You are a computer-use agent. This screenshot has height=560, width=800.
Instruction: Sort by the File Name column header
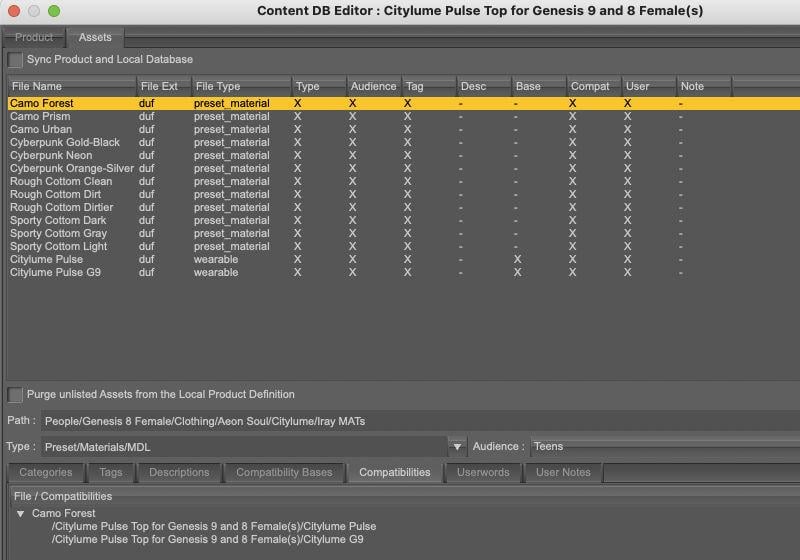coord(72,86)
